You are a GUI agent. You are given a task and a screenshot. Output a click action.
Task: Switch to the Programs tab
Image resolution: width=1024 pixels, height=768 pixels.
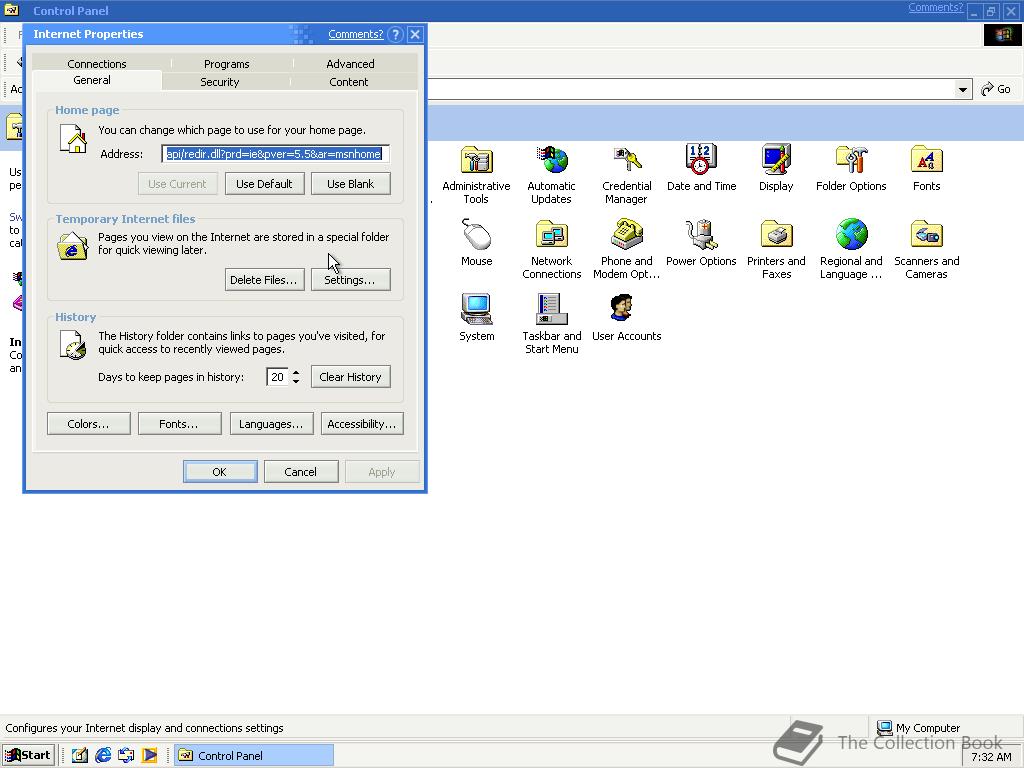pos(227,64)
